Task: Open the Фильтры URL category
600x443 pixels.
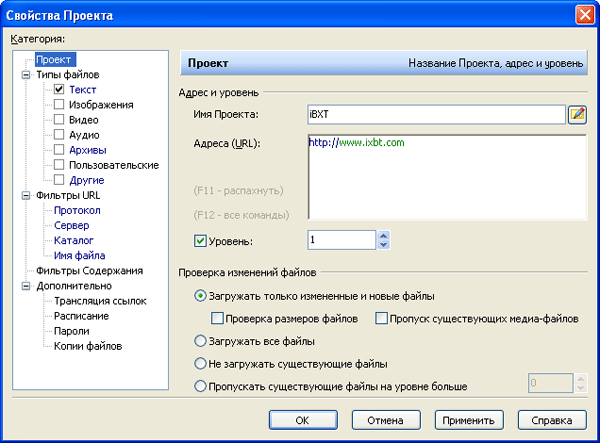Action: pyautogui.click(x=68, y=195)
